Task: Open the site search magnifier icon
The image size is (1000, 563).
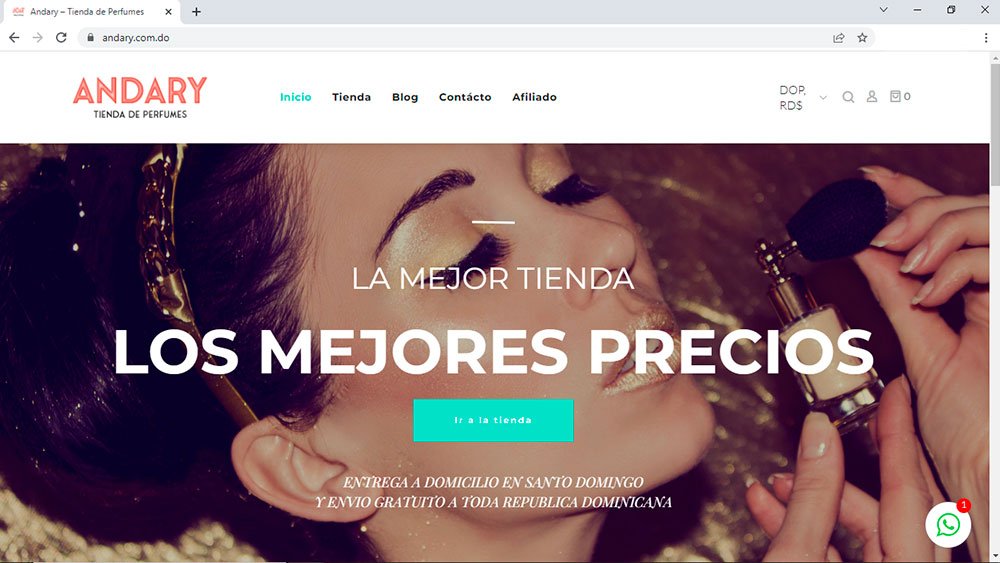Action: point(848,97)
